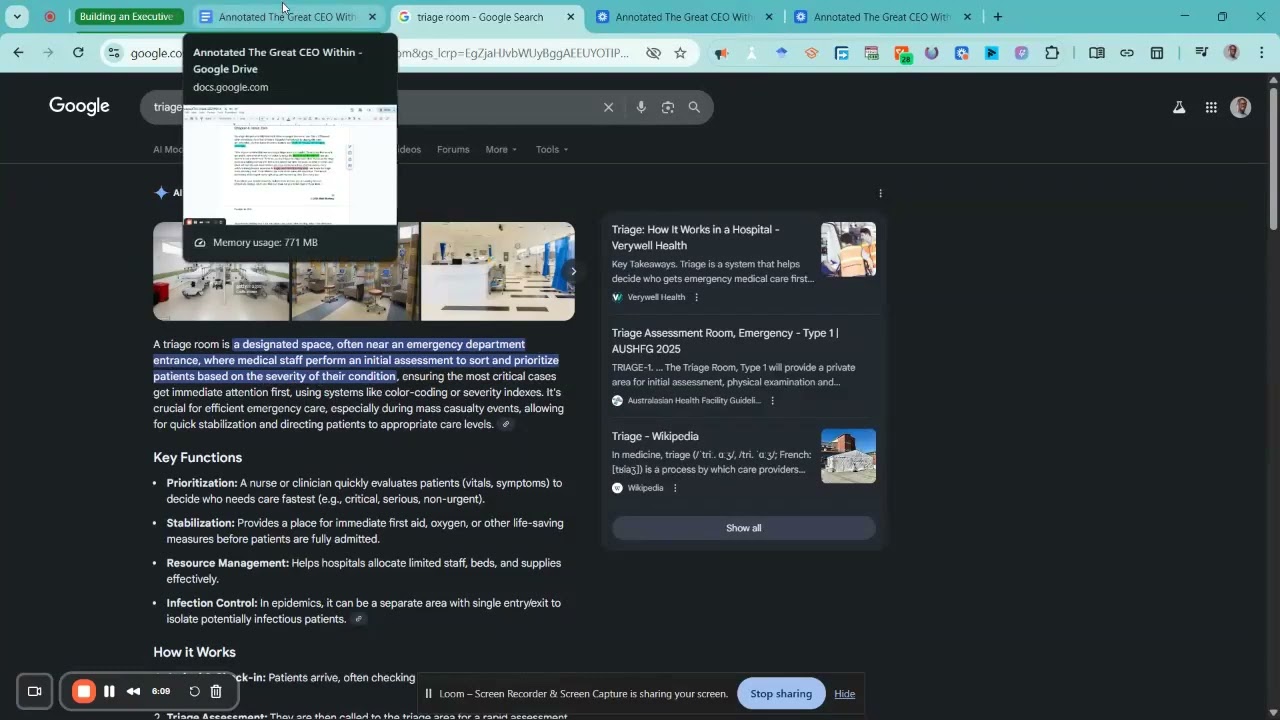Reload the current page
This screenshot has height=720, width=1280.
[x=78, y=53]
